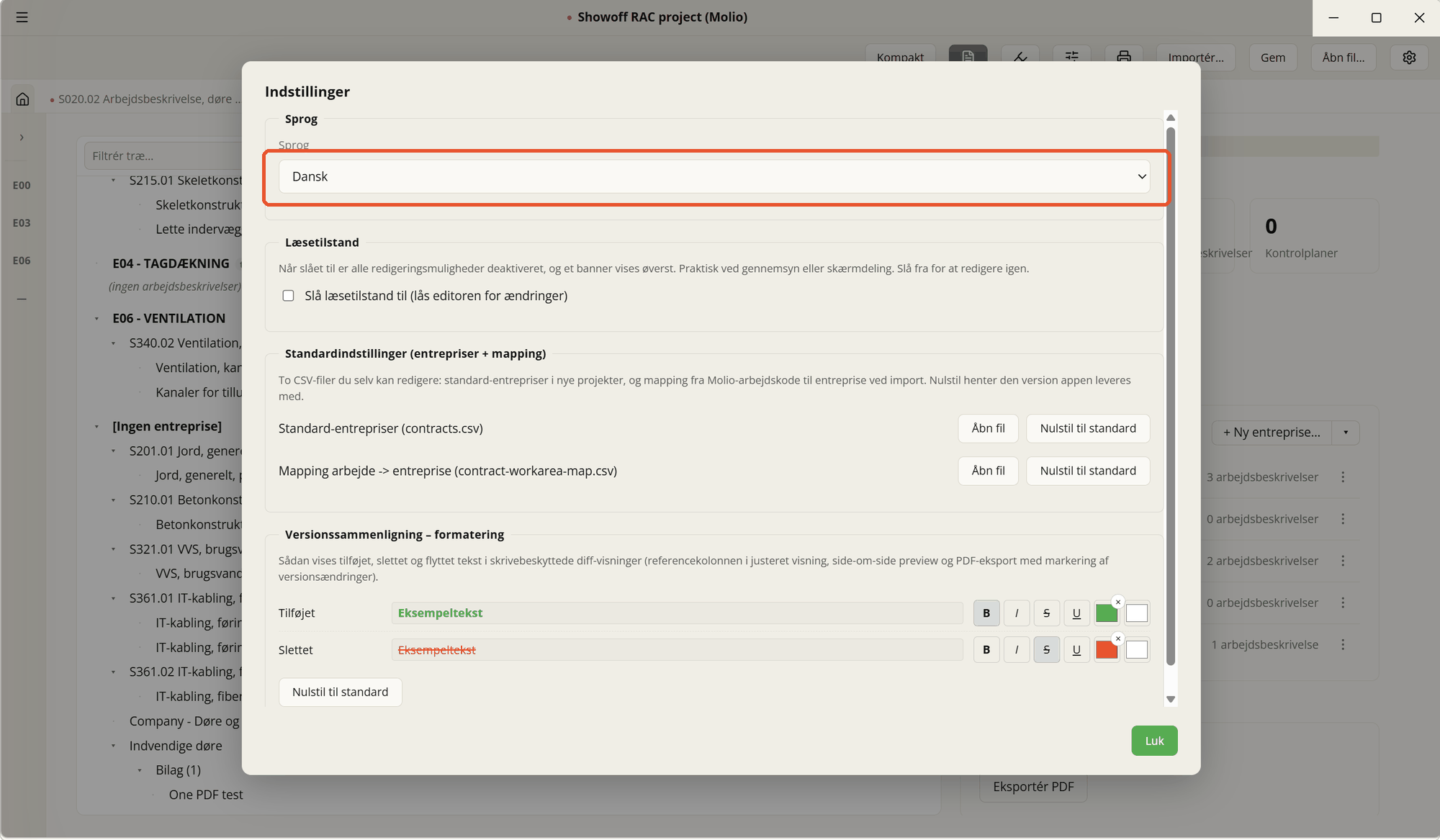
Task: Focus the Filtrér træ filter field
Action: pyautogui.click(x=164, y=156)
